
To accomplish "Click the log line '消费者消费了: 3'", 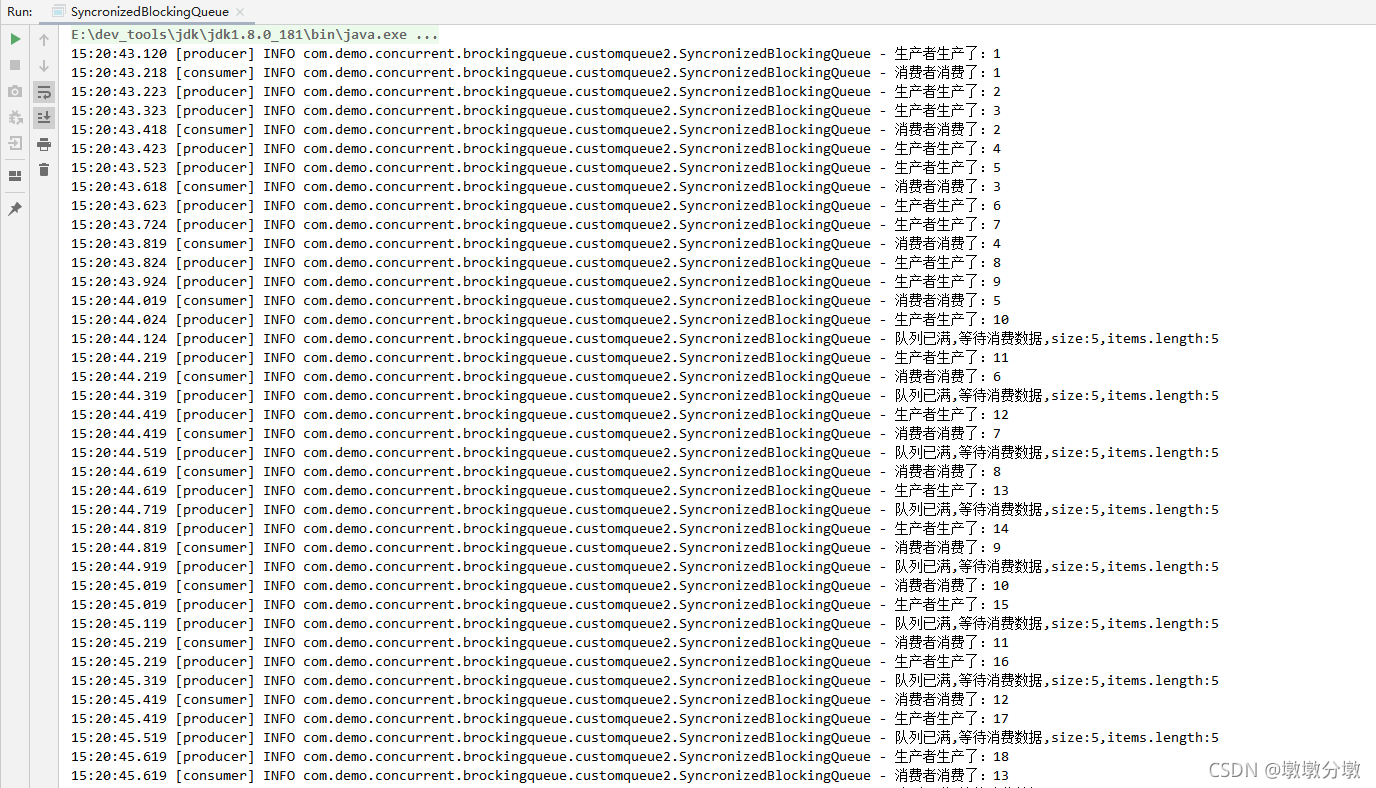I will (535, 187).
